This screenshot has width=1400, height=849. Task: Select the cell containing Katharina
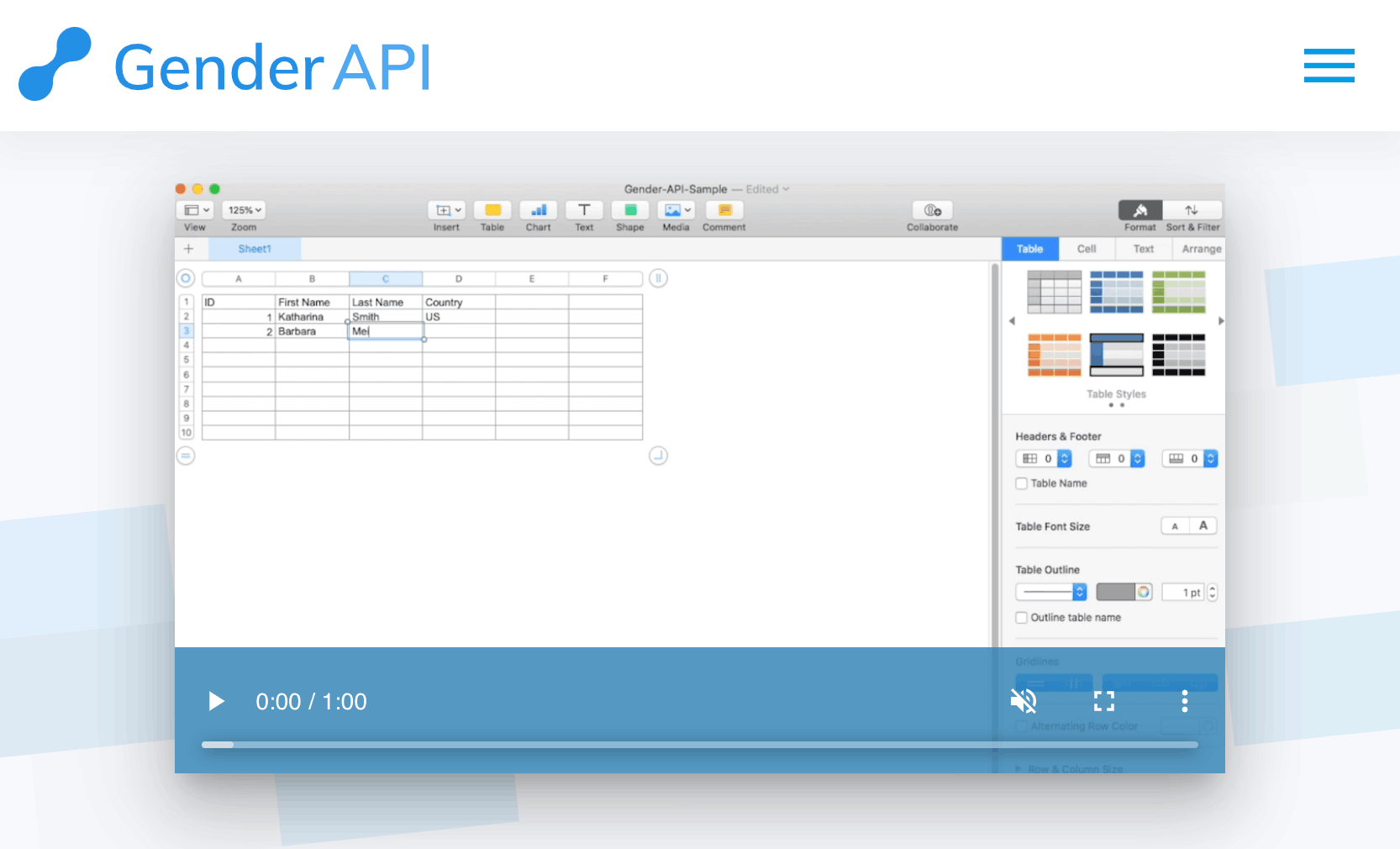[x=313, y=317]
